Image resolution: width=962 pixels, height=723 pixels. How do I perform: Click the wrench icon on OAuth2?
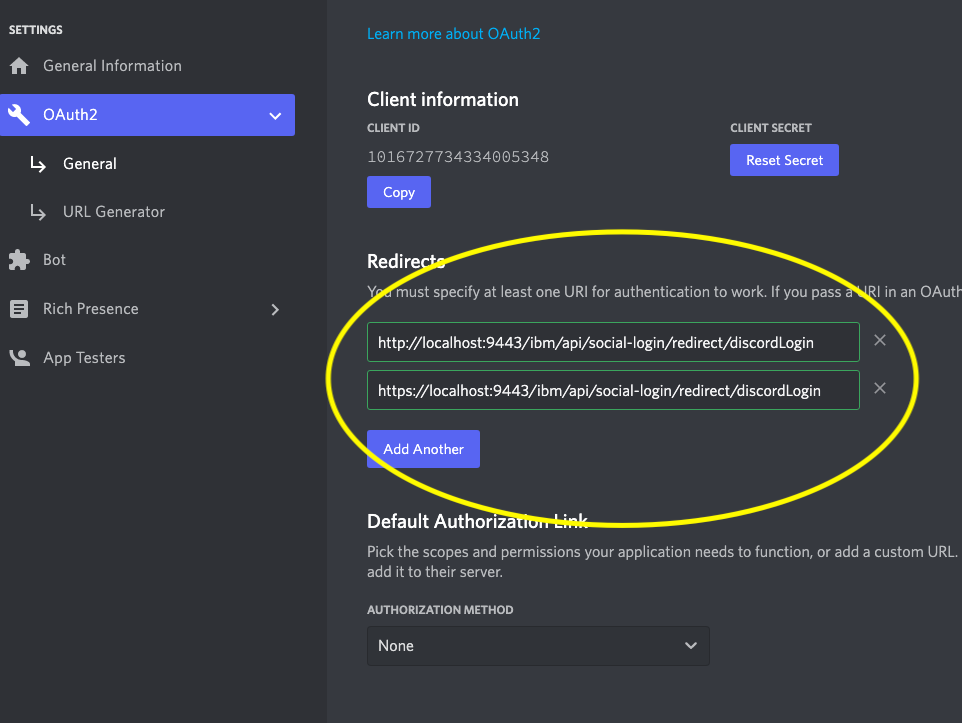19,115
